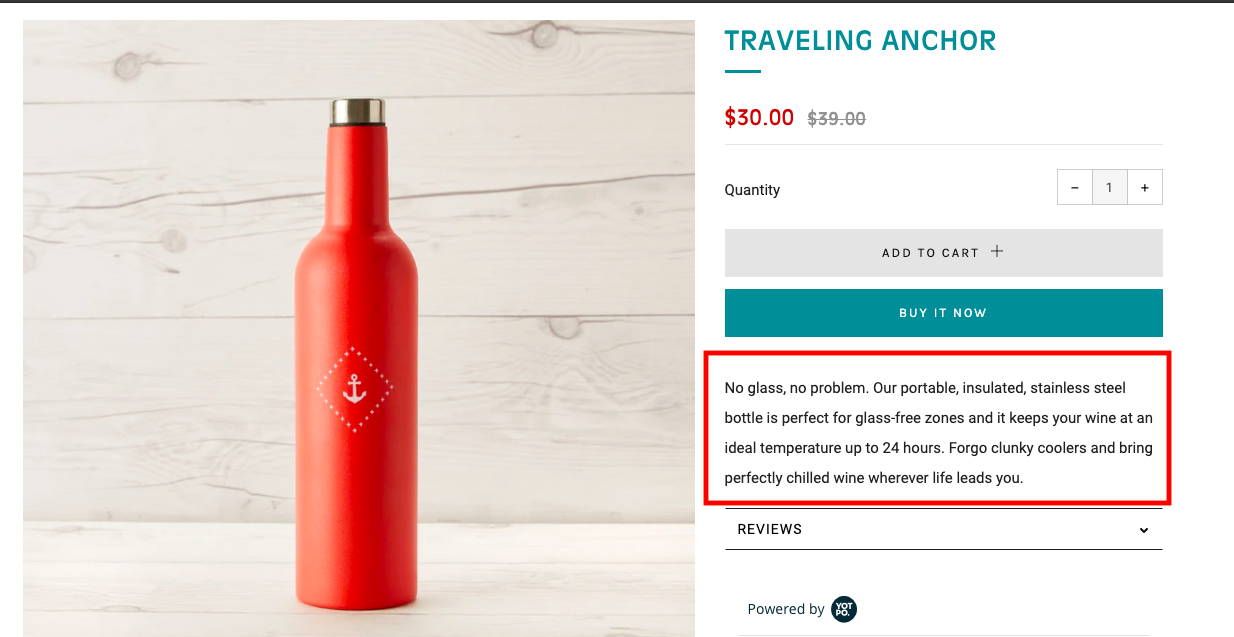Click the Reviews chevron arrow
Screen dimensions: 1234x637
[1144, 530]
